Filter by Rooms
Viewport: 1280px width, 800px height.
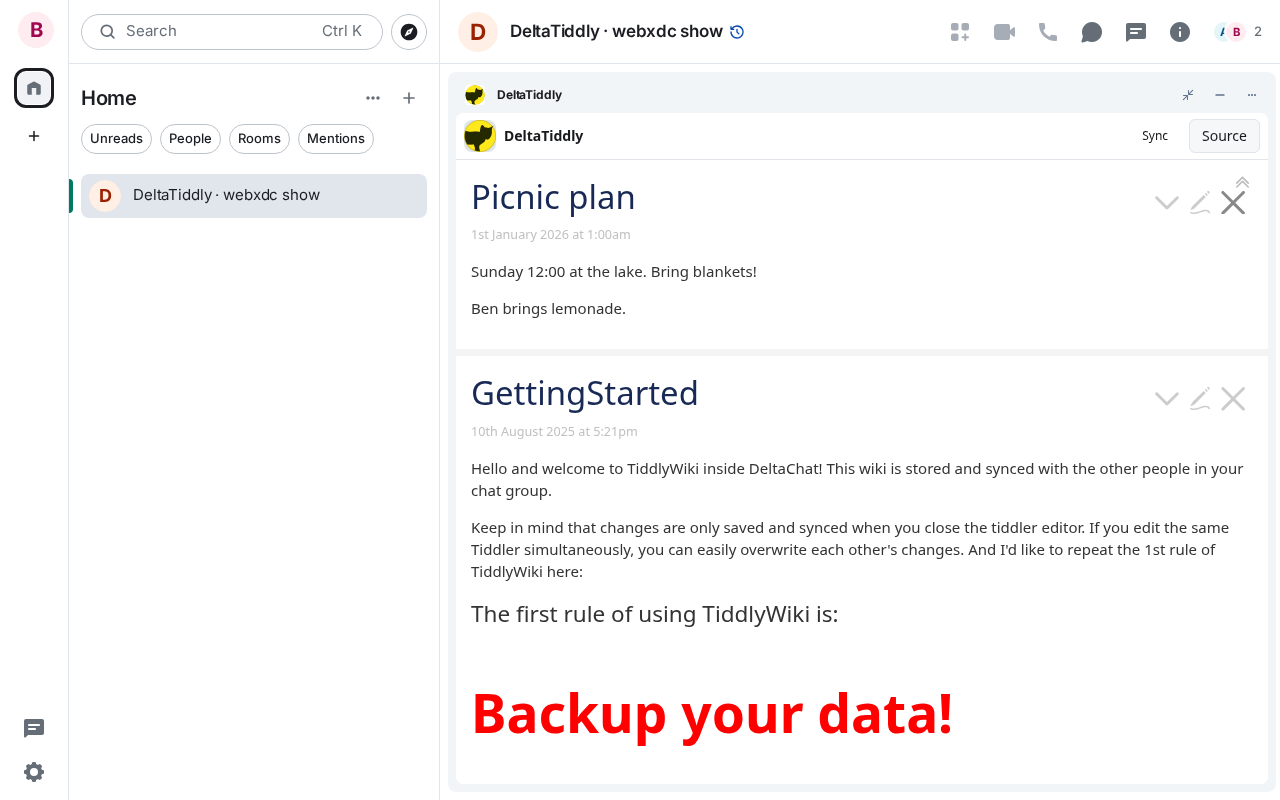(259, 139)
